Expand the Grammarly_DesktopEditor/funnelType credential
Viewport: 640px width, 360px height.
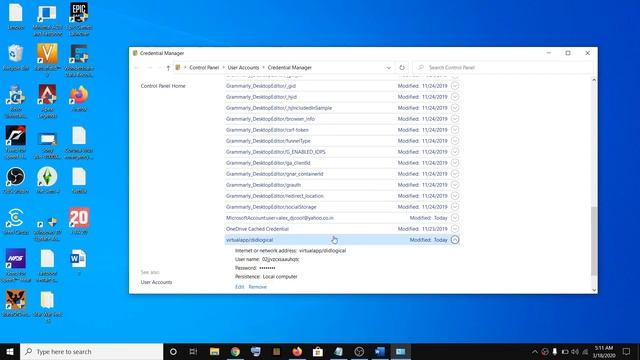pos(455,141)
